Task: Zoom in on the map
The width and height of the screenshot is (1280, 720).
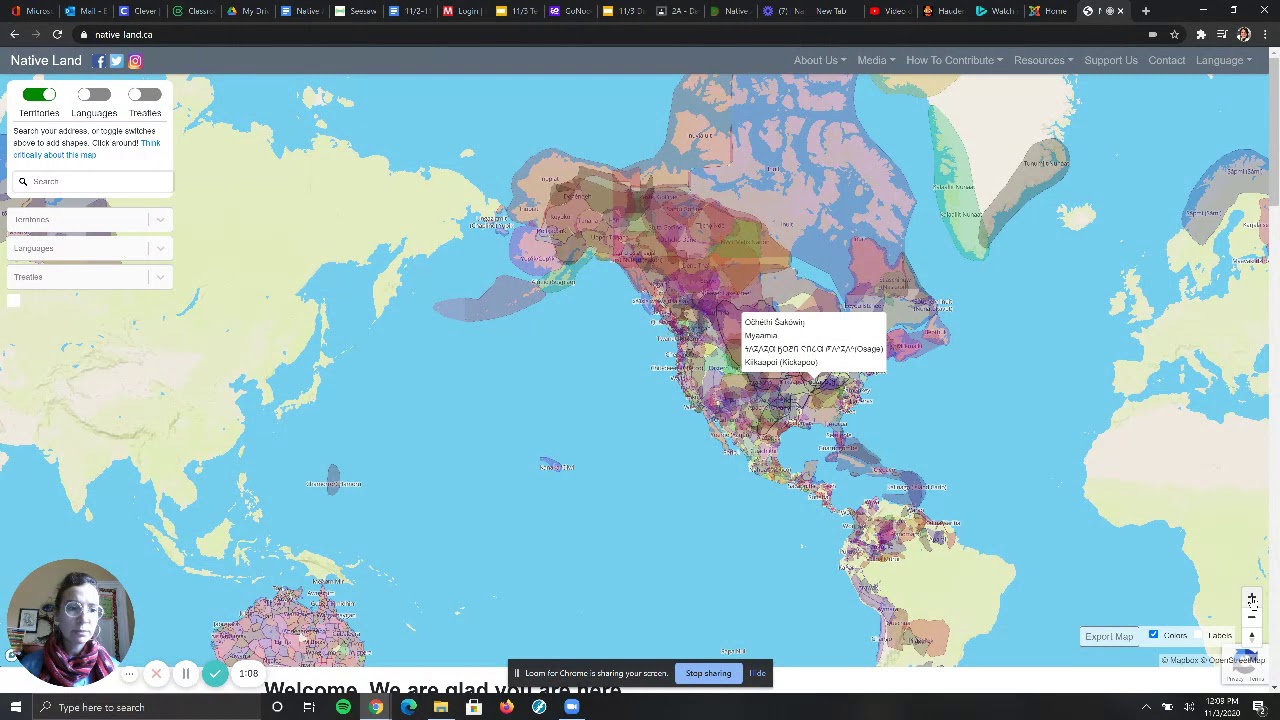Action: [1251, 599]
